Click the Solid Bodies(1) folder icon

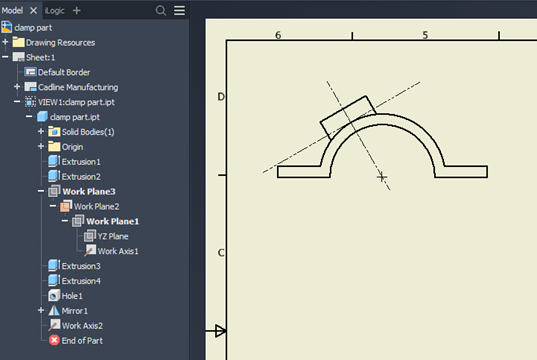(54, 132)
